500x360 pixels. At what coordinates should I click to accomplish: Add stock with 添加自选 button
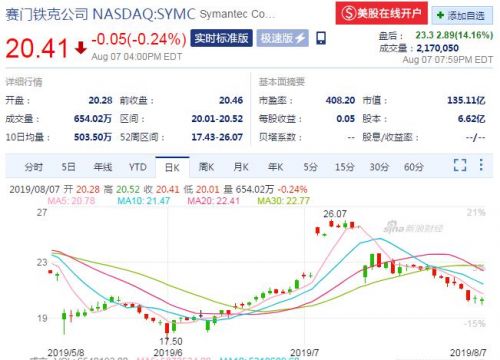[462, 15]
